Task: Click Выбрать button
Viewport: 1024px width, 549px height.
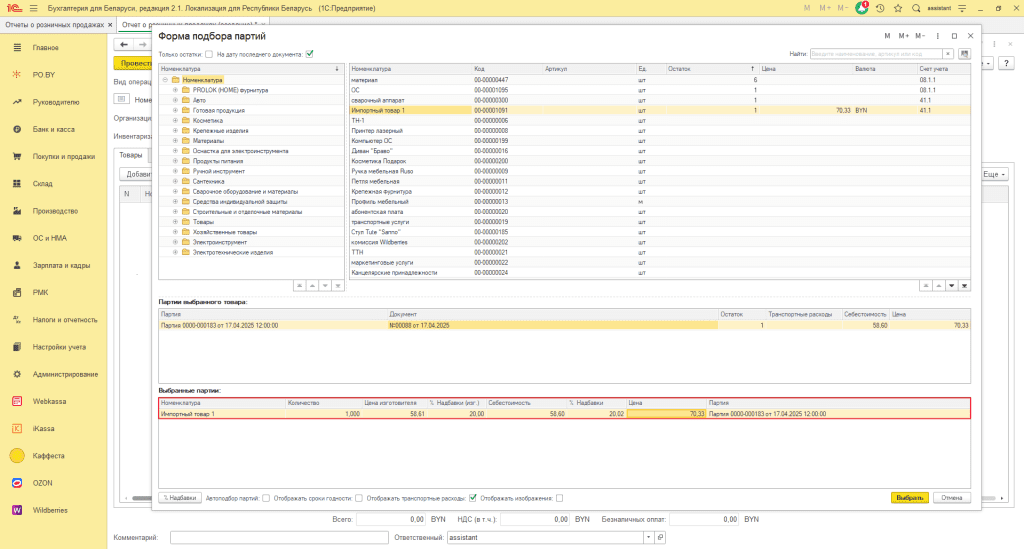Action: [909, 498]
